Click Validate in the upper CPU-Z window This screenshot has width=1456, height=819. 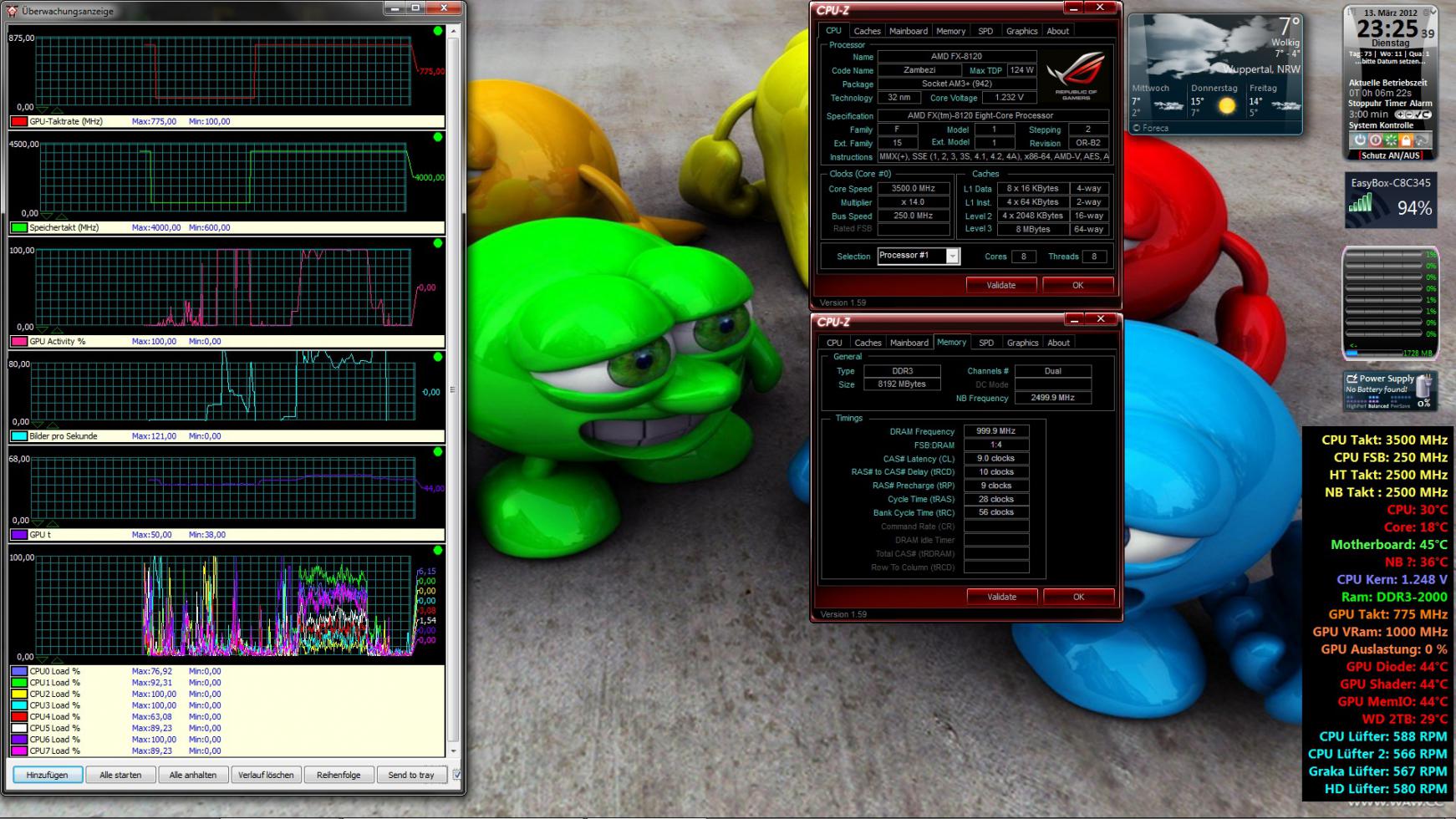coord(1000,285)
